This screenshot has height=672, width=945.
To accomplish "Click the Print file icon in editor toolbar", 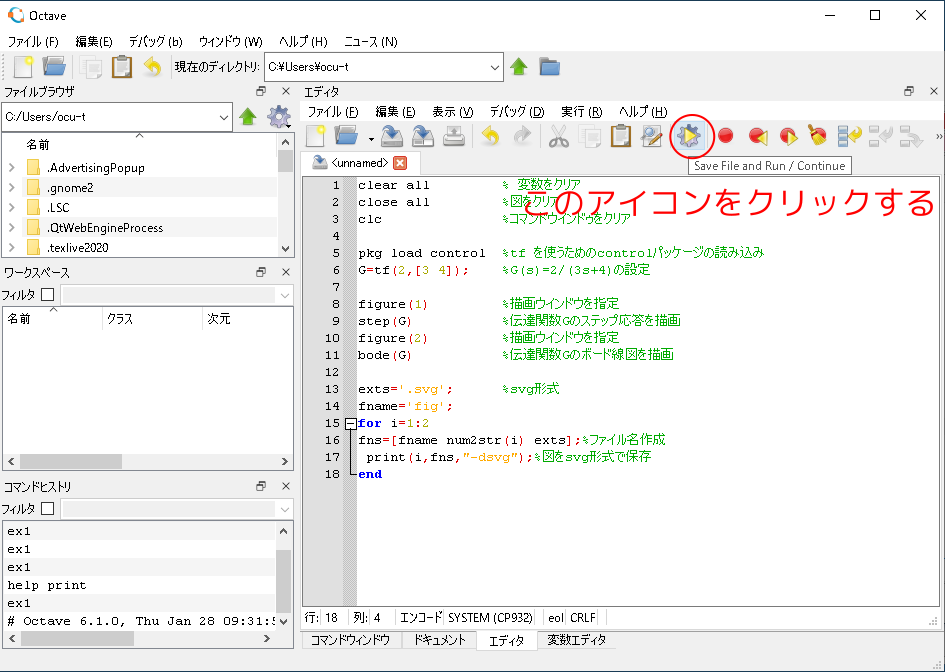I will pyautogui.click(x=453, y=136).
